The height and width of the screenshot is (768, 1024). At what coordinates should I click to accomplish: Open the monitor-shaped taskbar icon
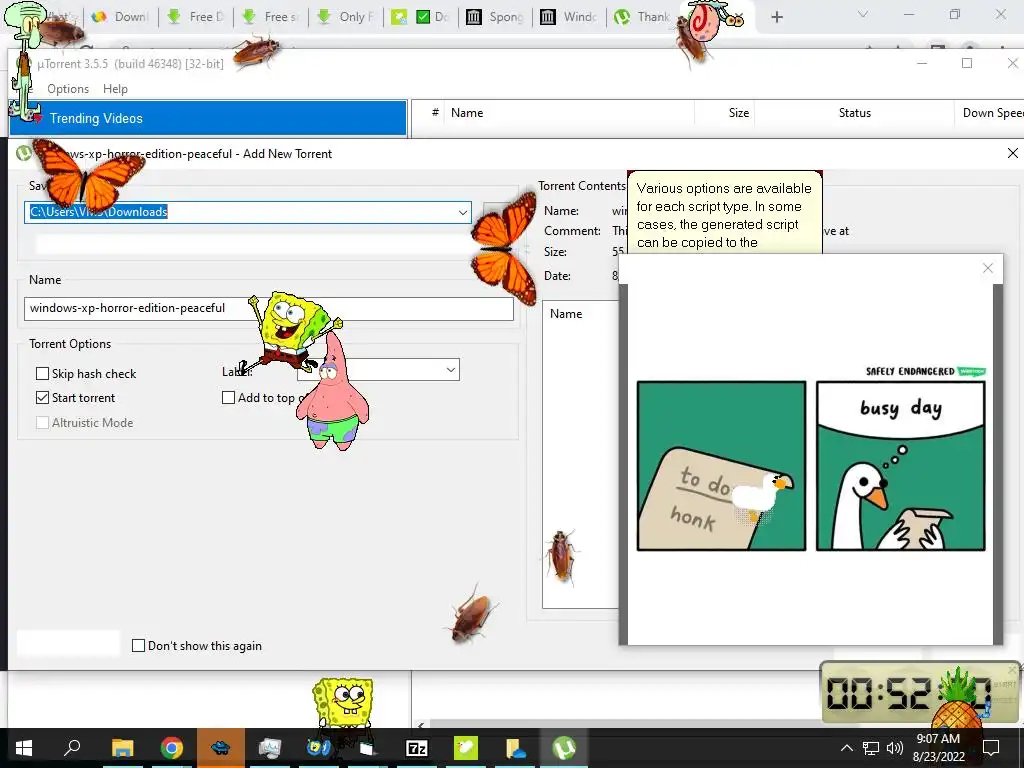[269, 748]
